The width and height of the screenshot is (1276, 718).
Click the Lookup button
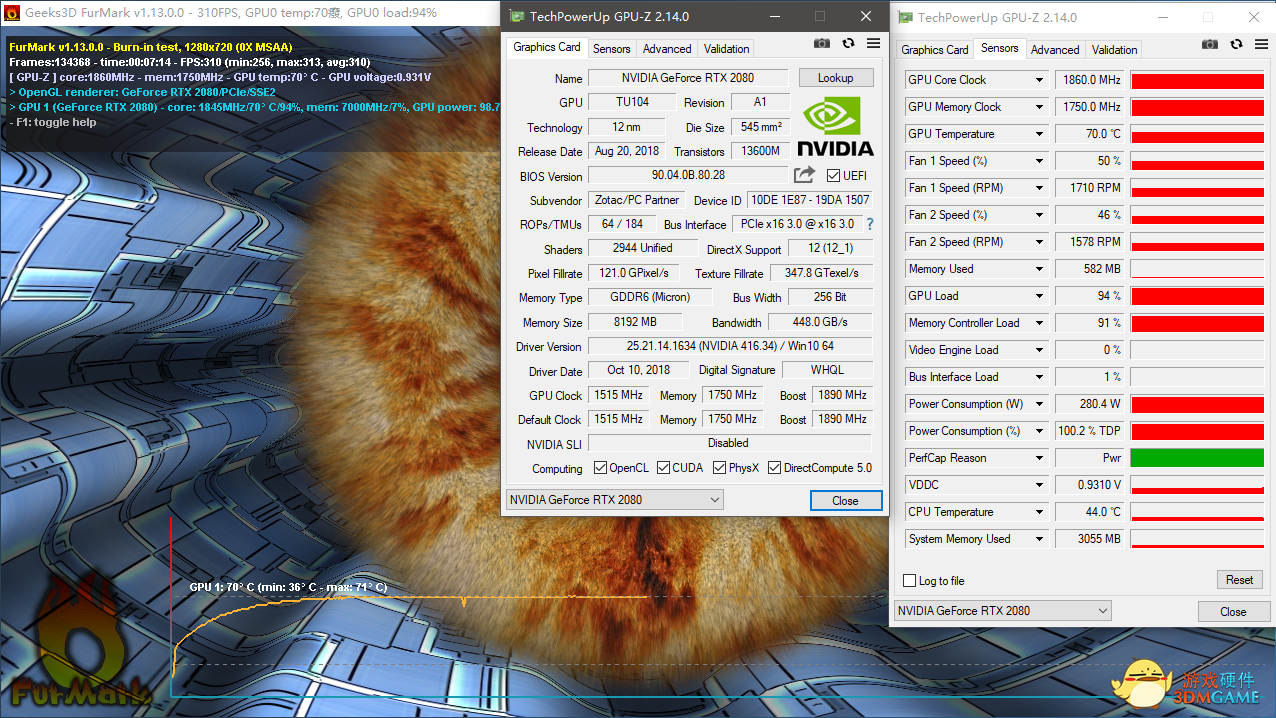[x=836, y=78]
